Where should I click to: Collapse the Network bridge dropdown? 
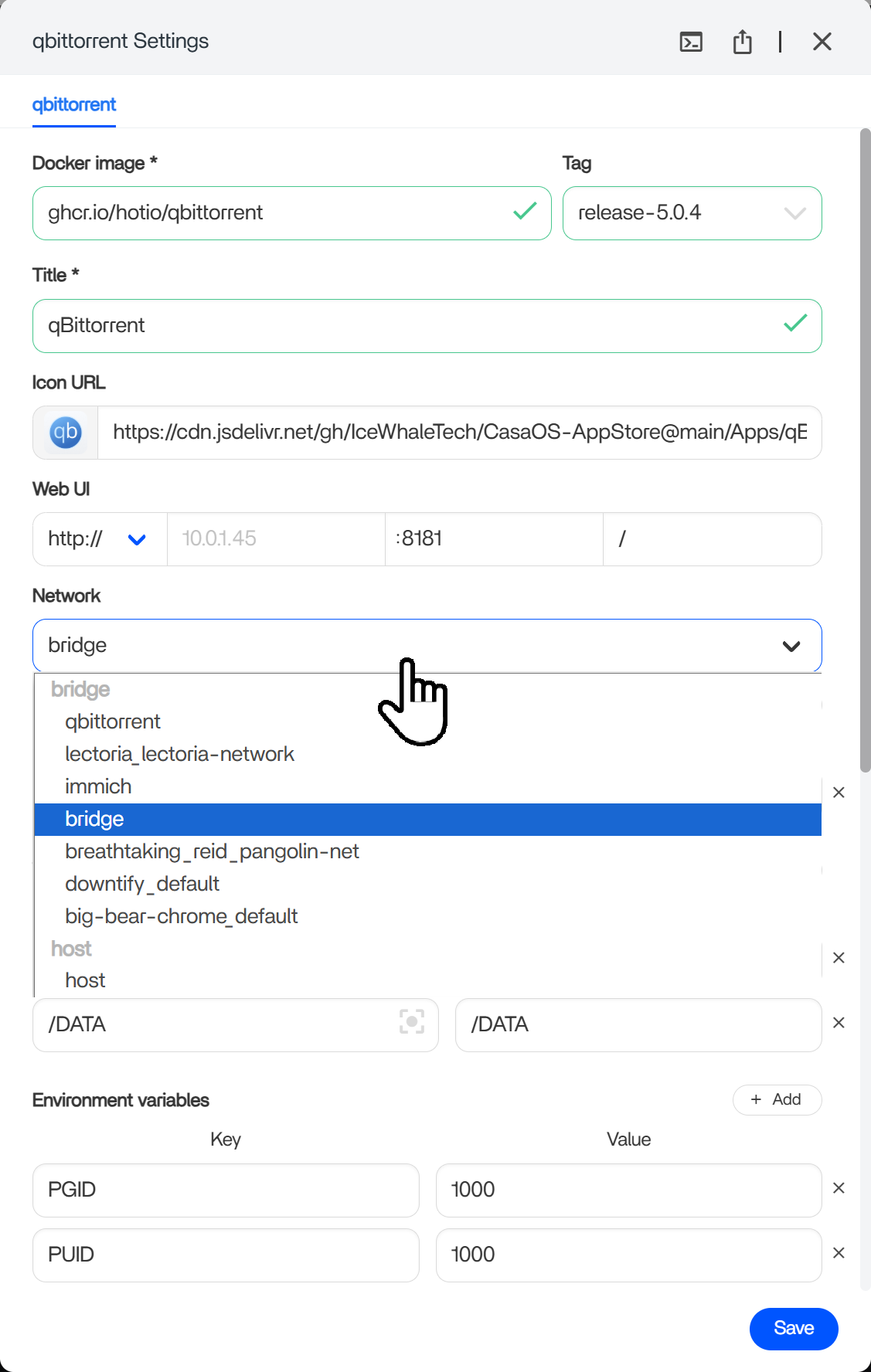791,646
